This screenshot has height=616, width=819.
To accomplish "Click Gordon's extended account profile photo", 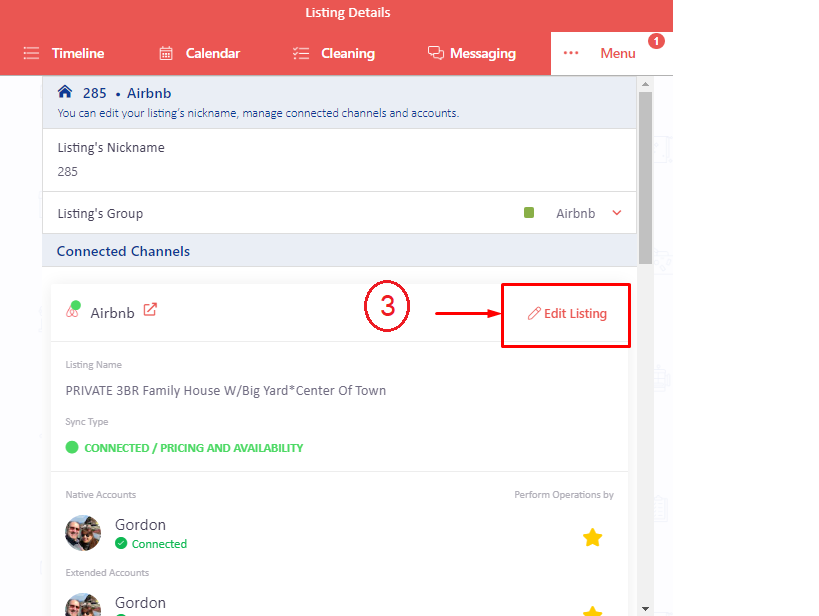I will [x=83, y=605].
